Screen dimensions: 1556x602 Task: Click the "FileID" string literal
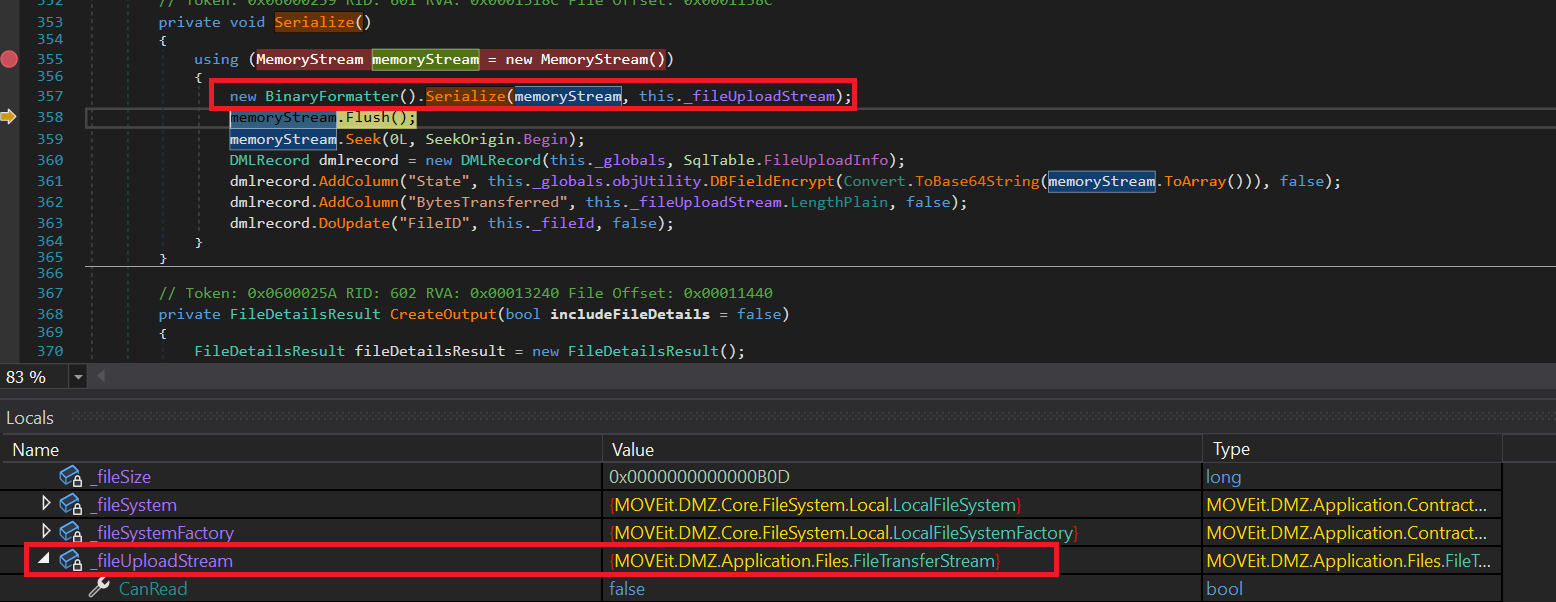click(x=434, y=223)
